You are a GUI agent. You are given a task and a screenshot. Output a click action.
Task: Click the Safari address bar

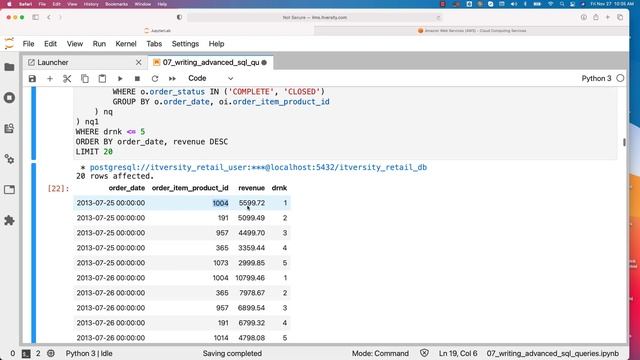point(315,18)
